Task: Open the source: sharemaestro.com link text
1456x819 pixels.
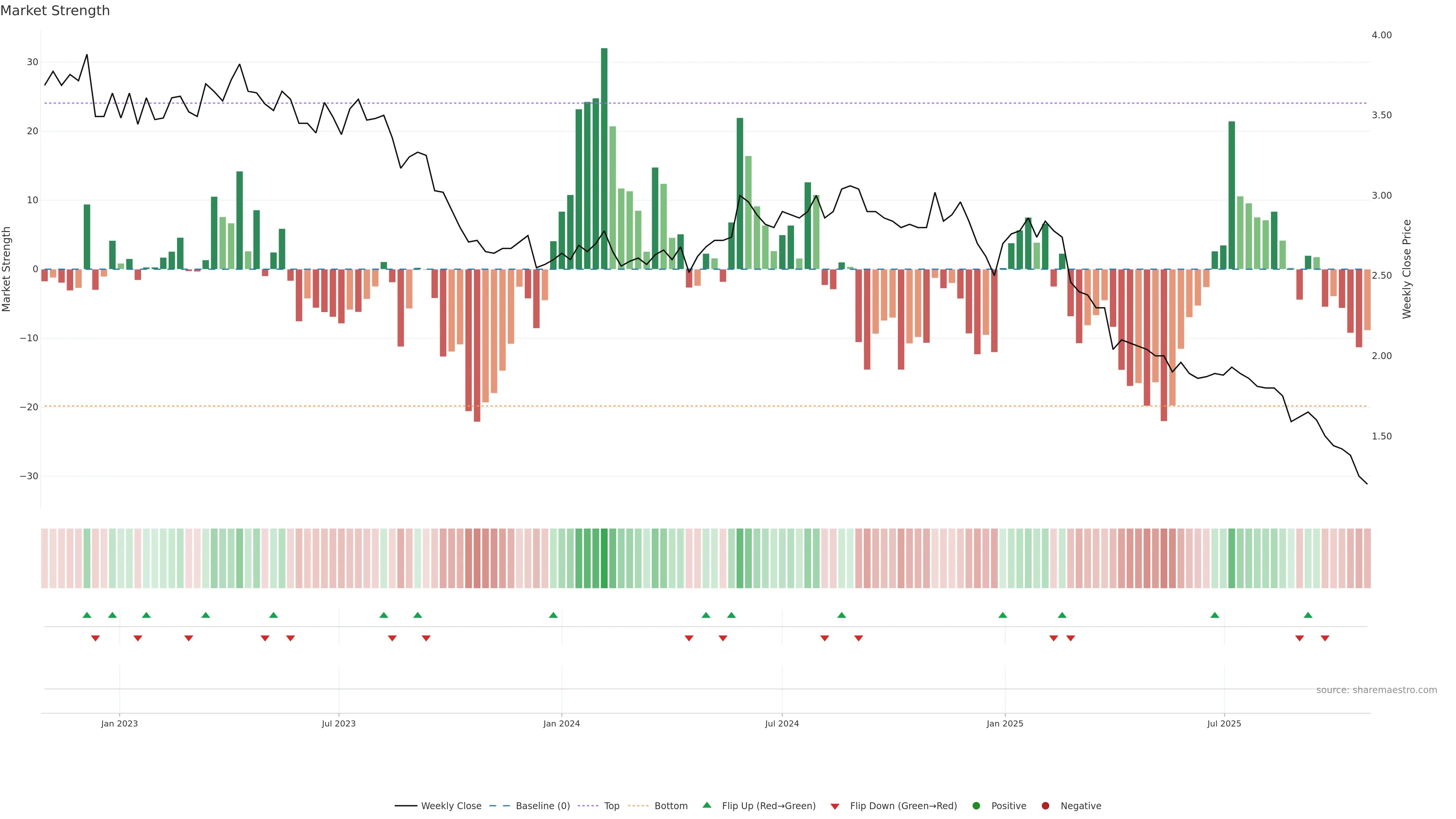Action: pyautogui.click(x=1376, y=690)
